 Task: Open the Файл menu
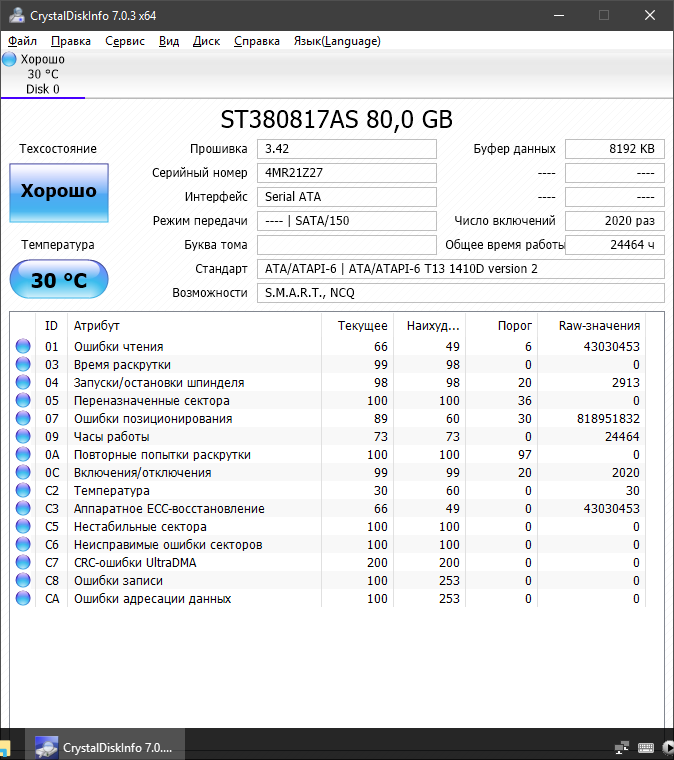pos(22,41)
